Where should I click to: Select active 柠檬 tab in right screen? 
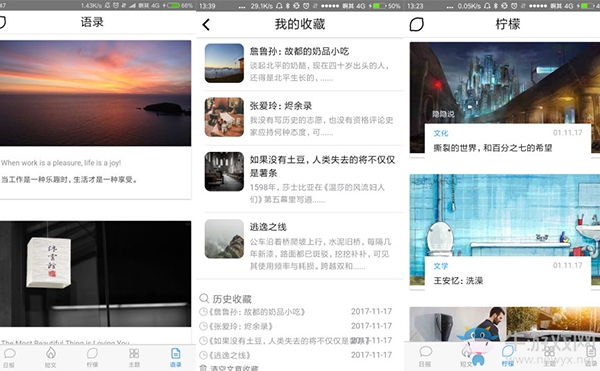[508, 357]
